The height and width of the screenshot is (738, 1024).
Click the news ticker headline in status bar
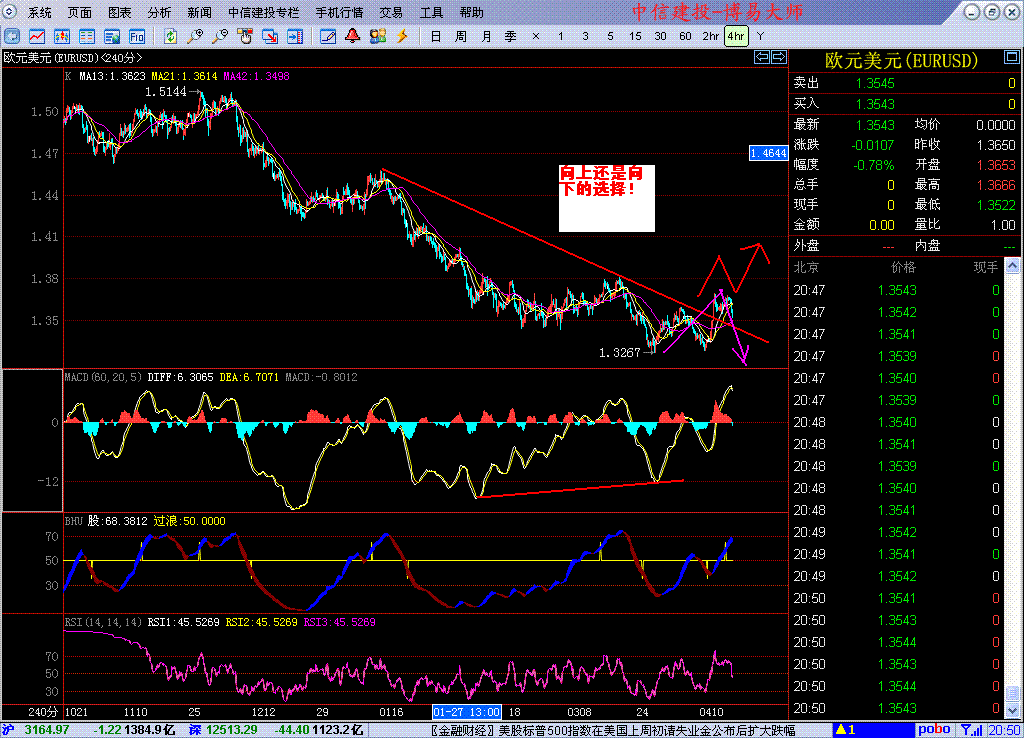point(613,730)
